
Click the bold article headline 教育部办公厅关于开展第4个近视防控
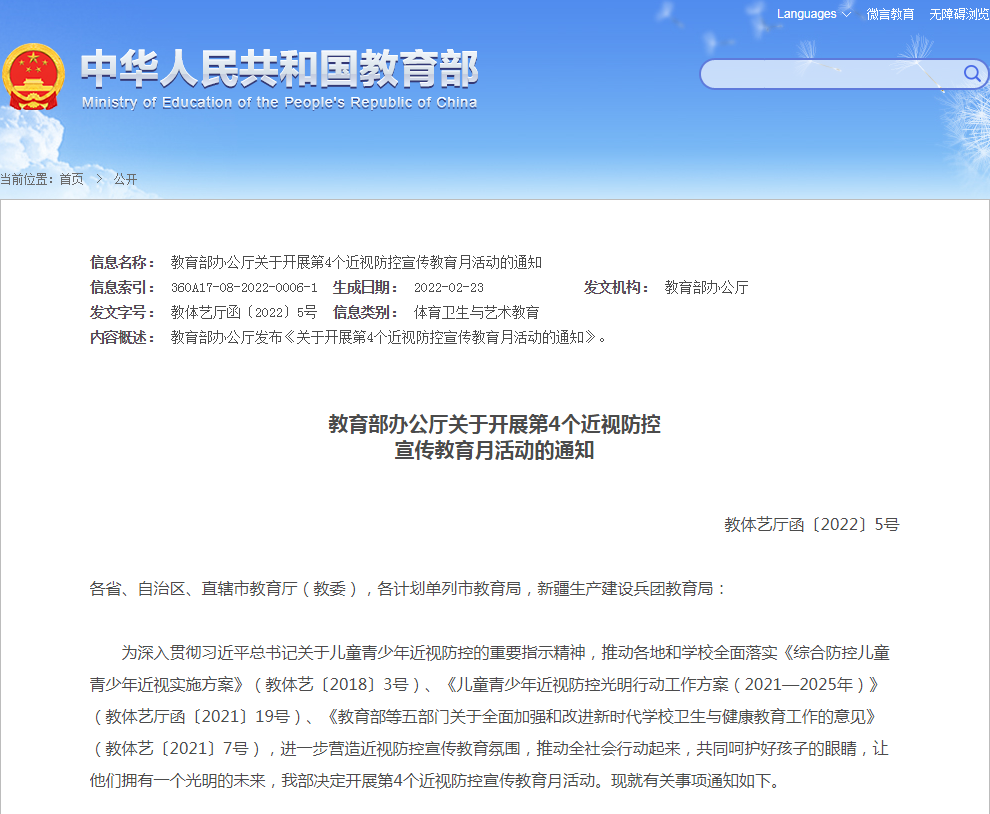point(494,424)
